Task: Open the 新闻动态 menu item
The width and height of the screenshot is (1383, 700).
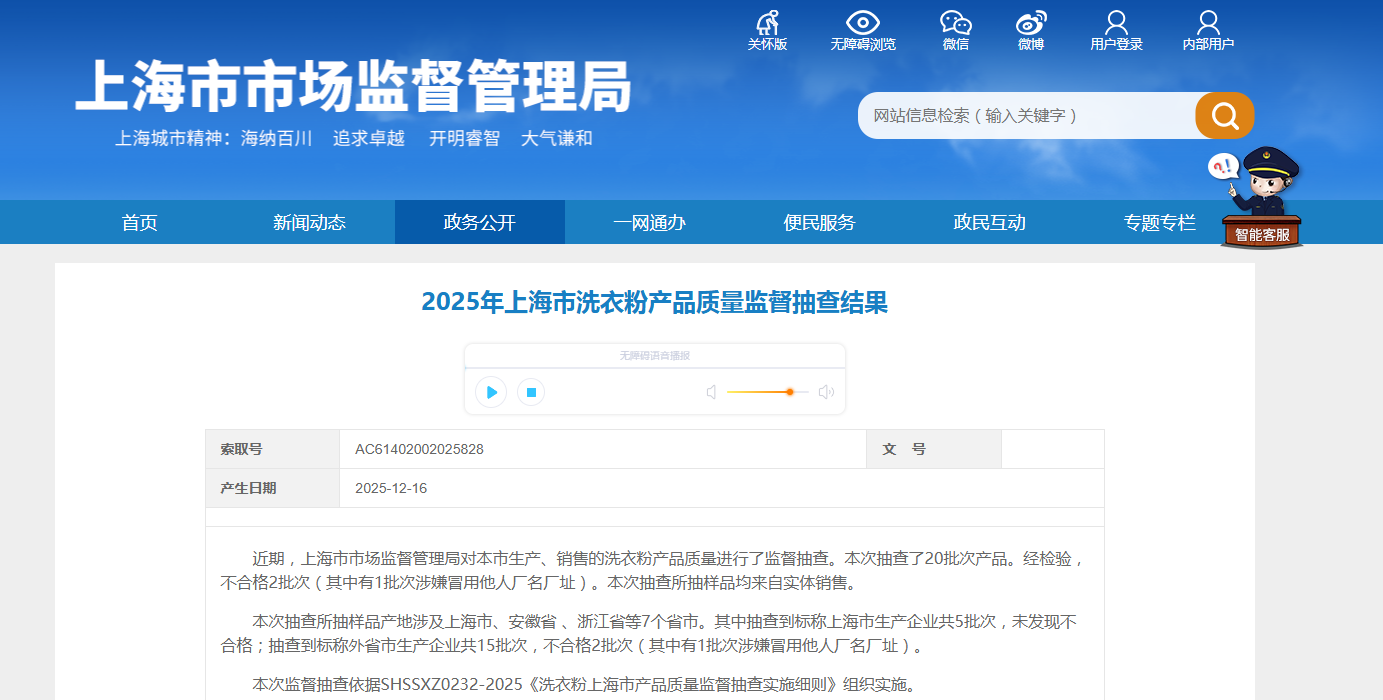Action: [309, 222]
